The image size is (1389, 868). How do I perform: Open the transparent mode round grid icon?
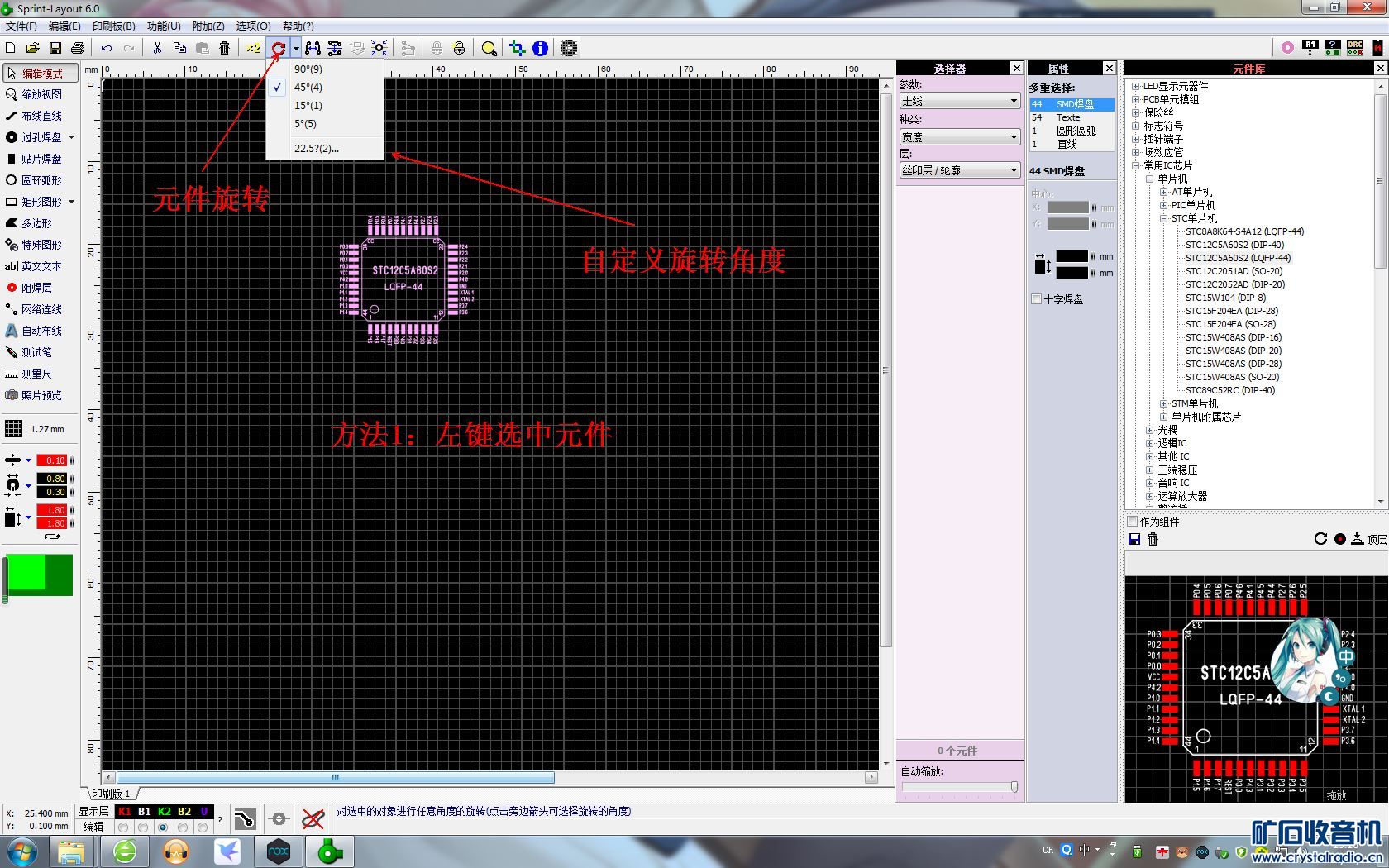click(569, 48)
